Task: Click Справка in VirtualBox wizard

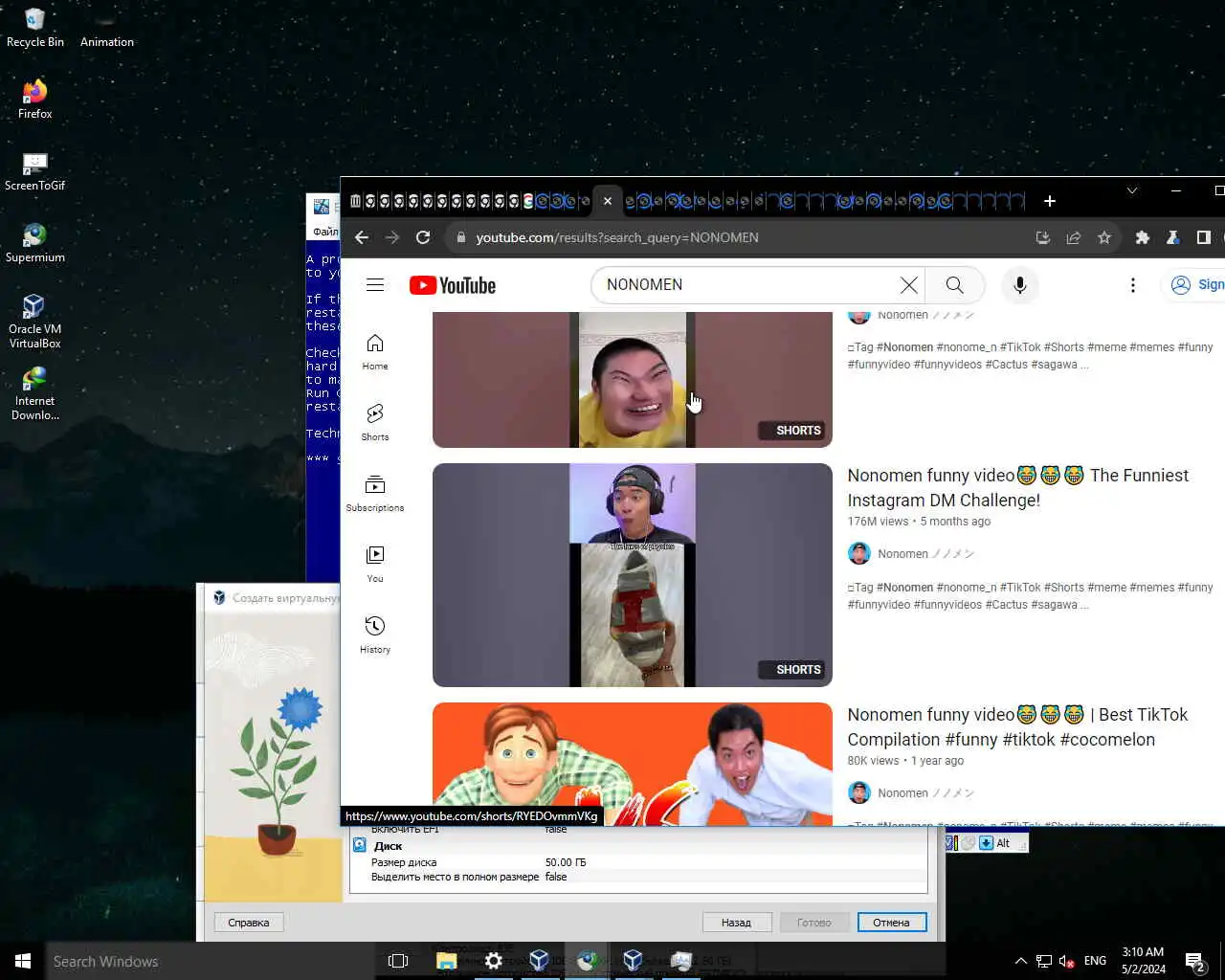Action: pos(249,923)
